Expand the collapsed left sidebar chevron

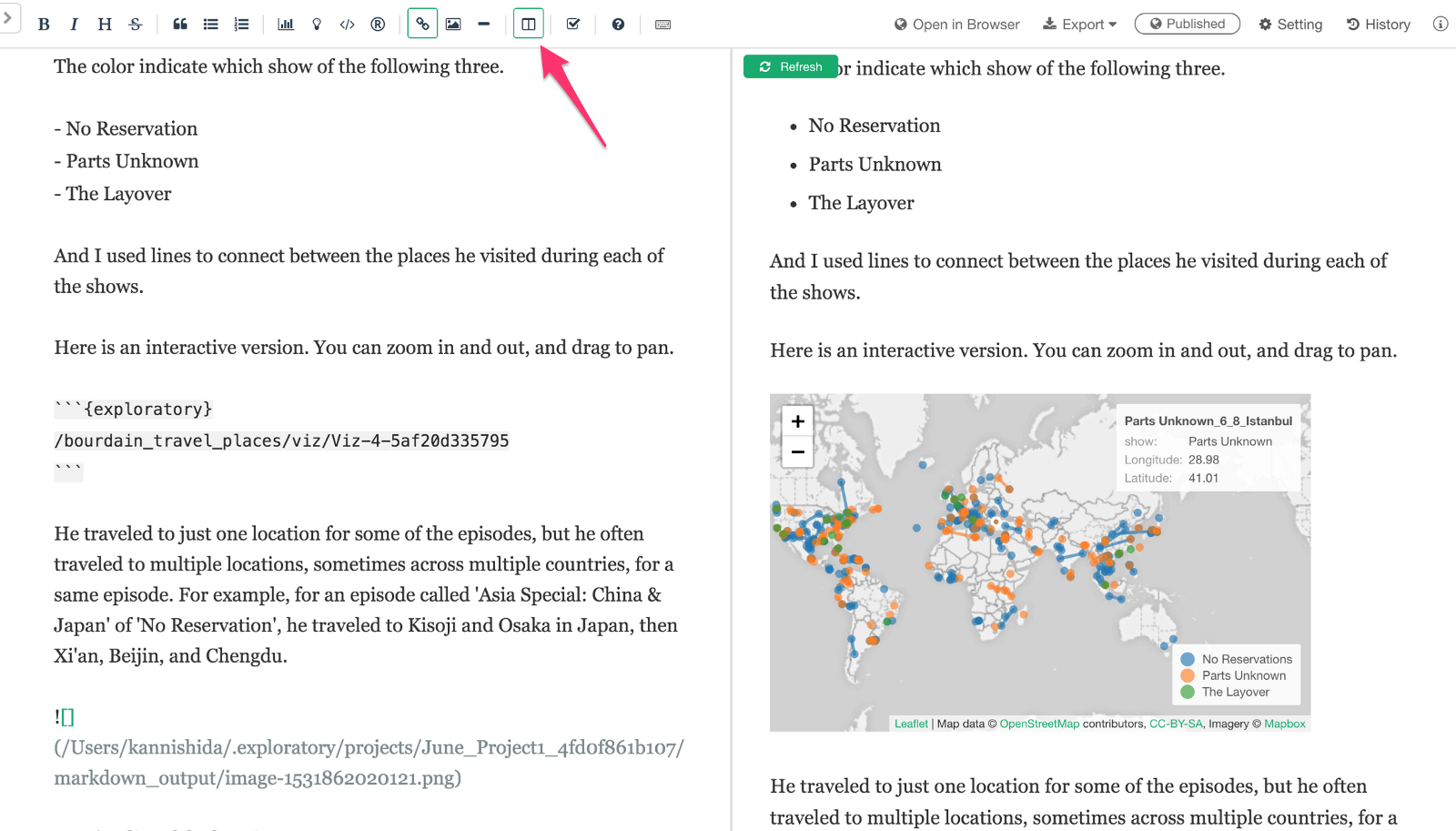pos(7,17)
